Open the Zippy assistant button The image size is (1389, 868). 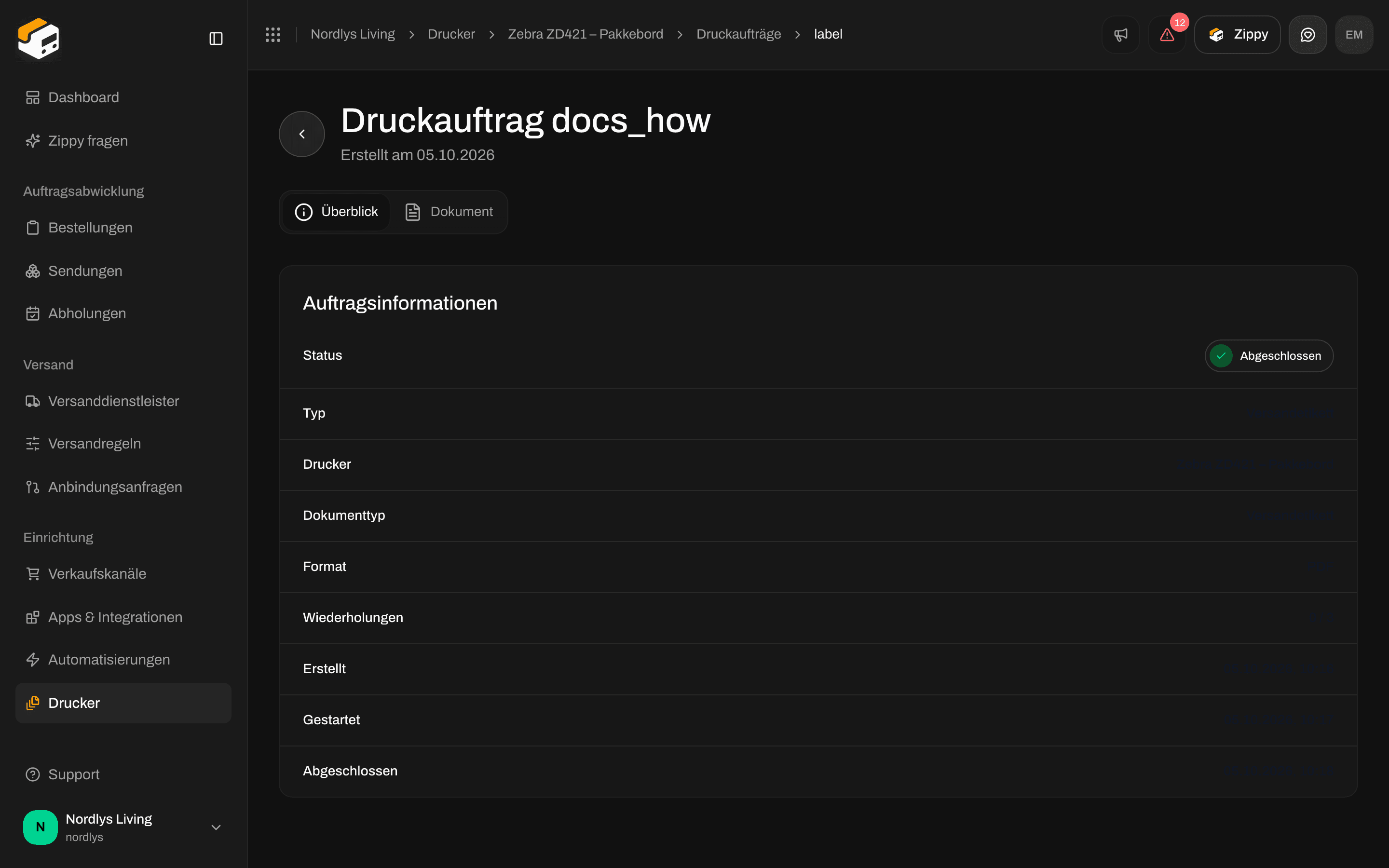pos(1237,34)
